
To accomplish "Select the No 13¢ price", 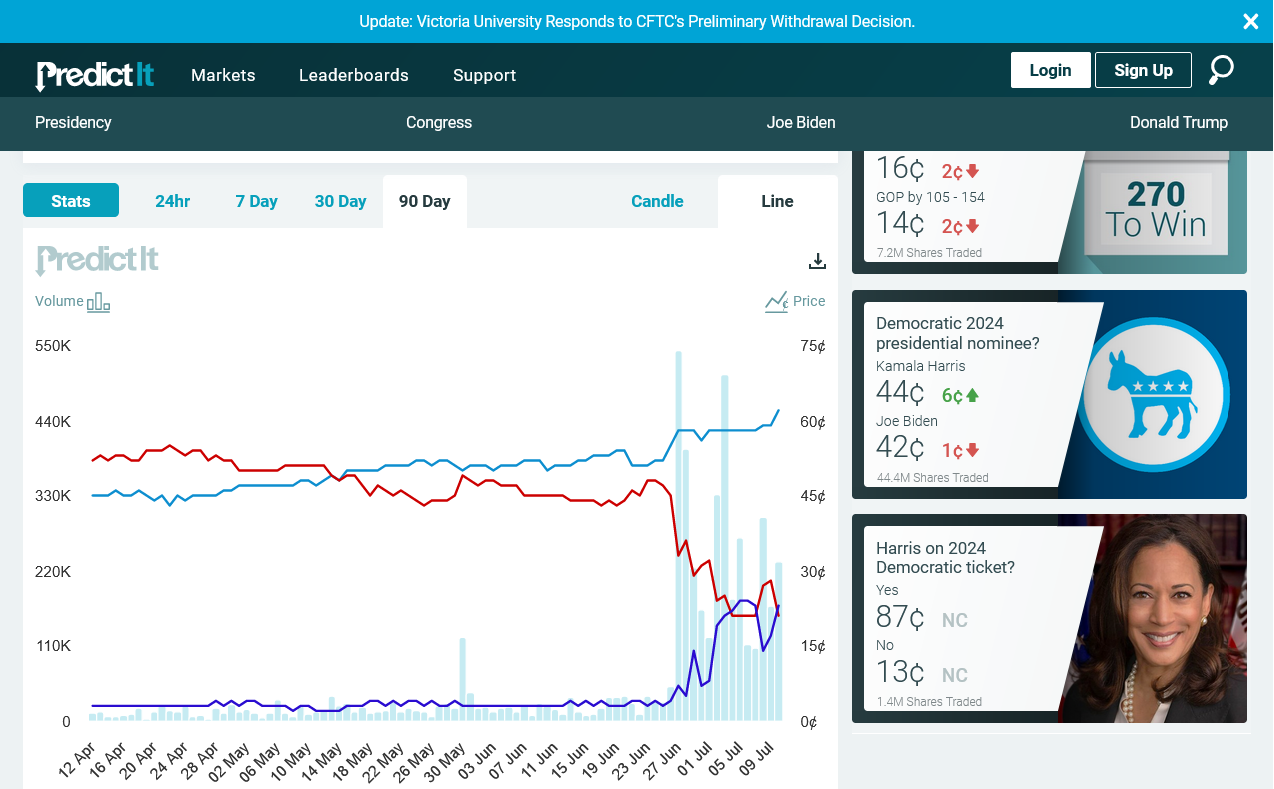I will (x=900, y=672).
